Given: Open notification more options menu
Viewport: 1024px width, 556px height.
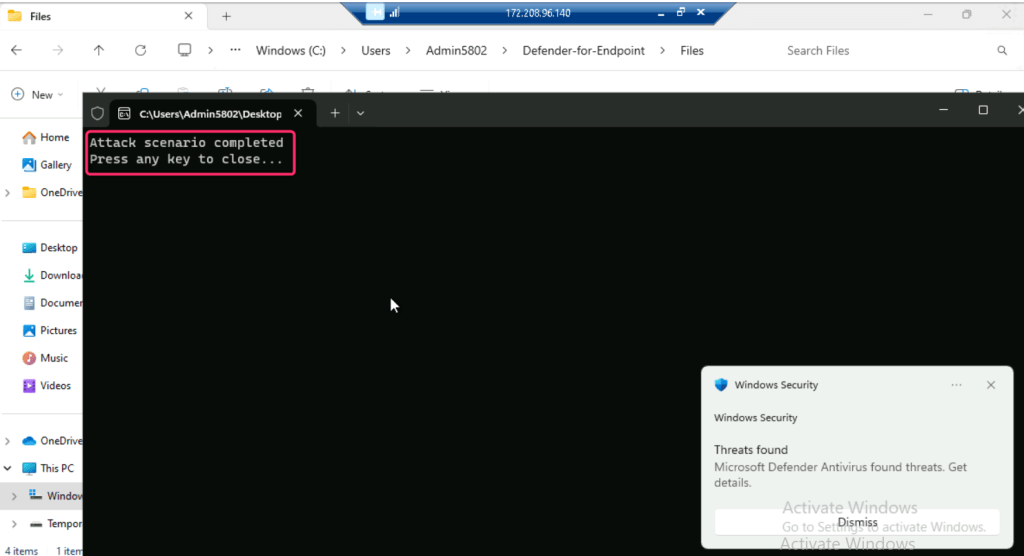Looking at the screenshot, I should tap(956, 385).
